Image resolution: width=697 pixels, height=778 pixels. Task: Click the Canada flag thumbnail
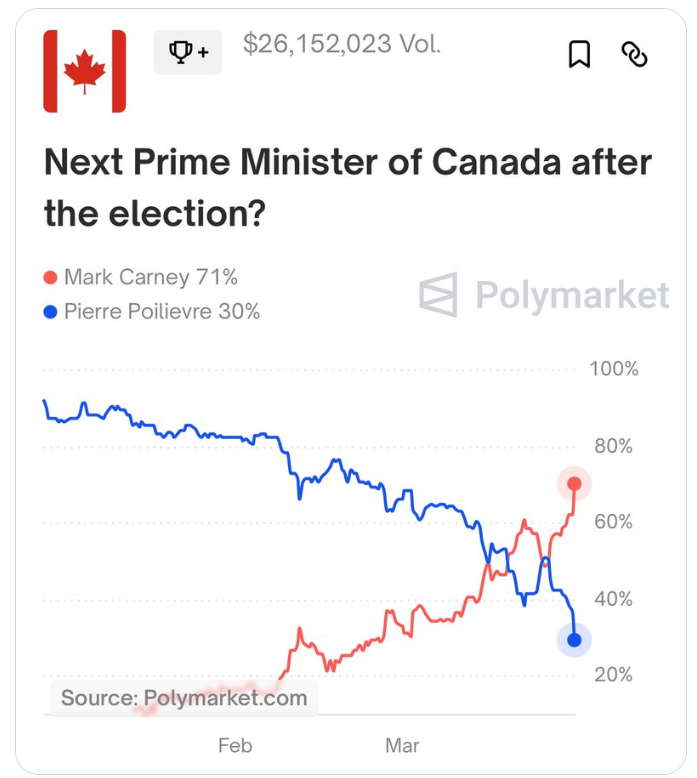tap(85, 71)
